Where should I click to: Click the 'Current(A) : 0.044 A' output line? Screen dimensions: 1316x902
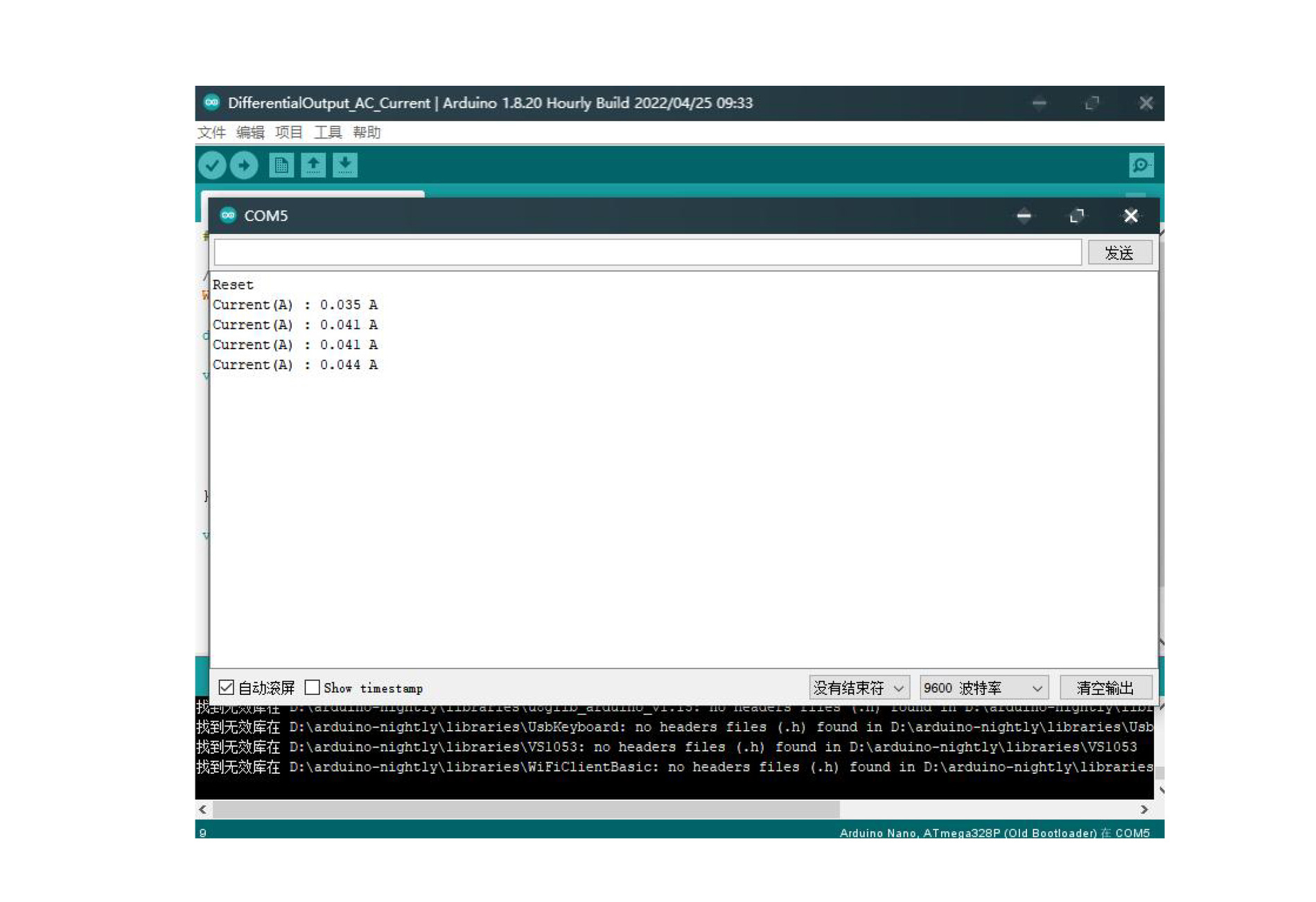pyautogui.click(x=295, y=365)
